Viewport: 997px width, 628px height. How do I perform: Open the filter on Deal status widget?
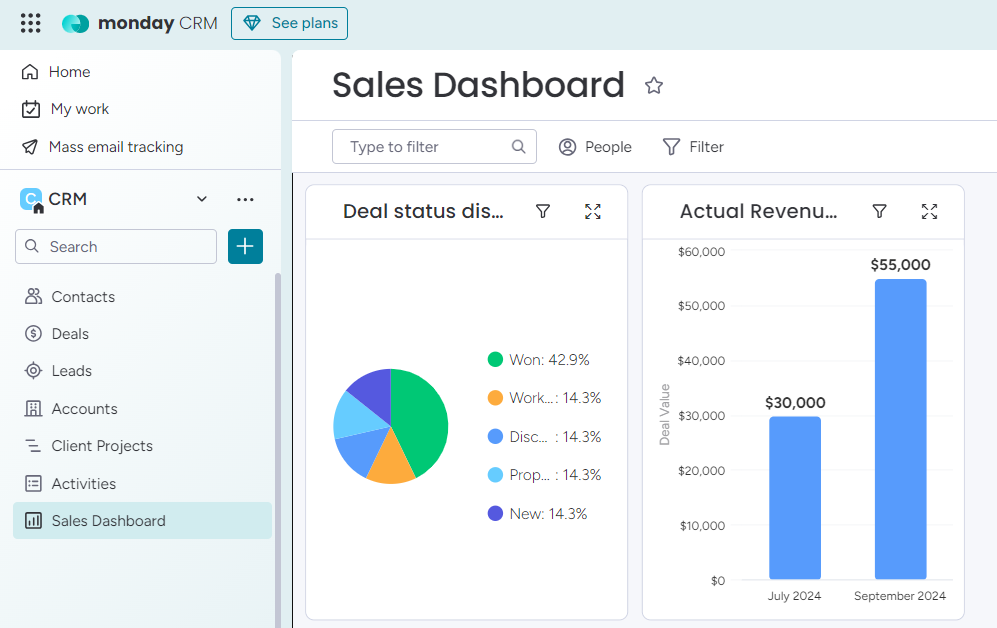pyautogui.click(x=543, y=211)
